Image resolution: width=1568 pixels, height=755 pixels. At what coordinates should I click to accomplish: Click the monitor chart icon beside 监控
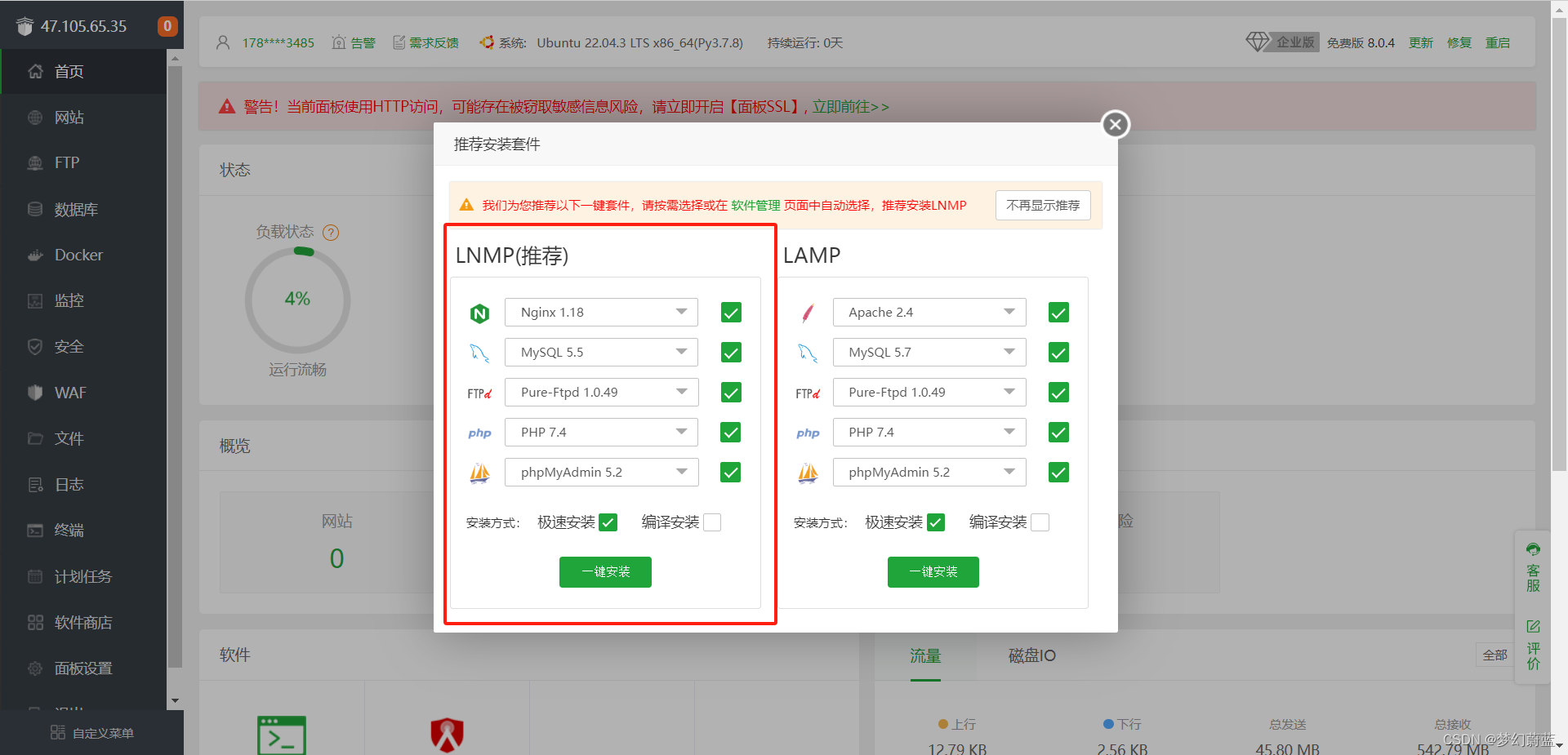(x=35, y=300)
